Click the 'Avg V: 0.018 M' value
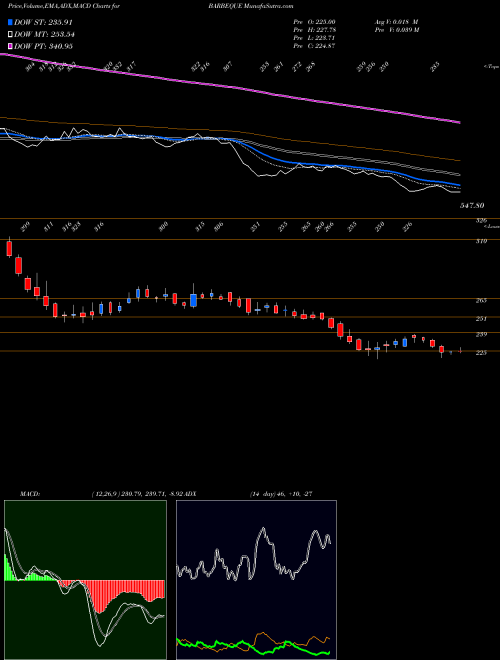The height and width of the screenshot is (660, 500). tap(396, 21)
